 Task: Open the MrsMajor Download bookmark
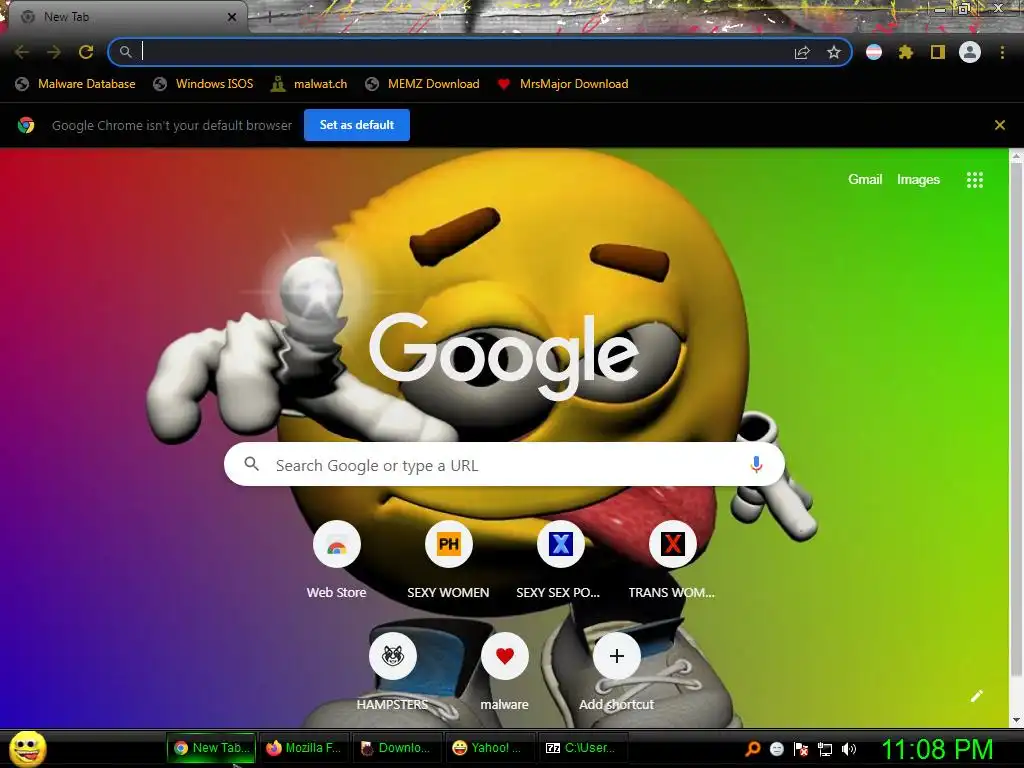point(562,84)
